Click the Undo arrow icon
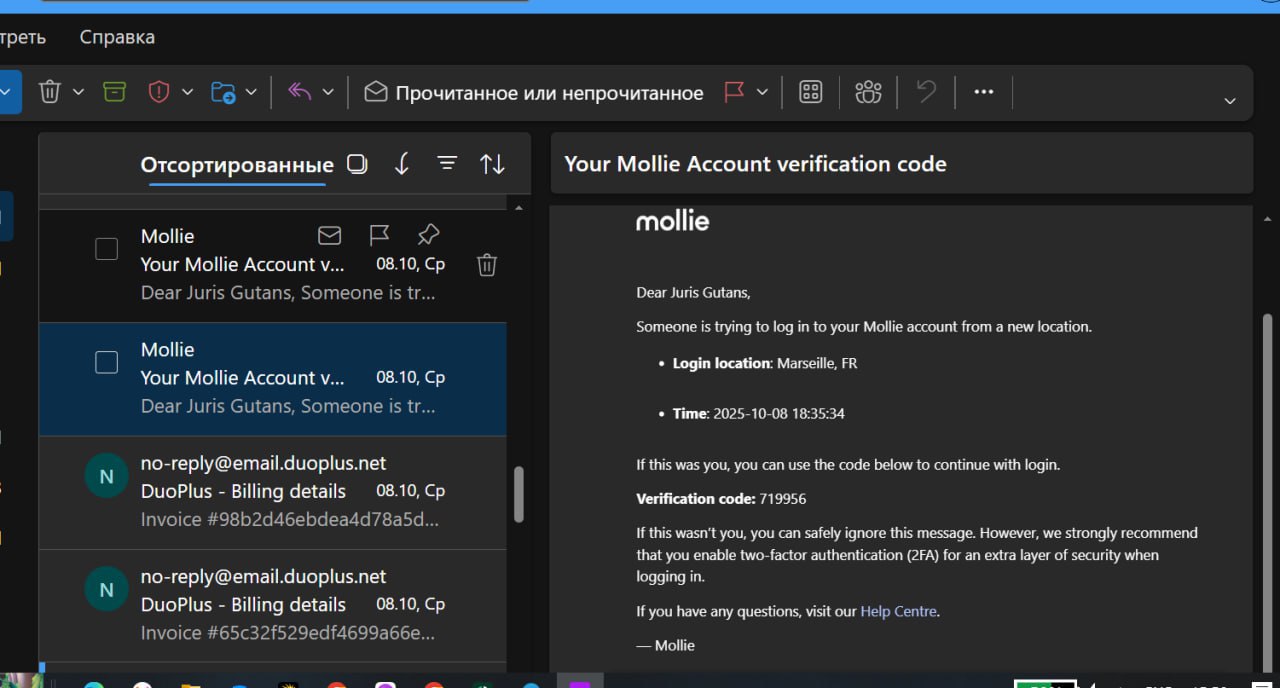The width and height of the screenshot is (1280, 688). click(x=926, y=92)
